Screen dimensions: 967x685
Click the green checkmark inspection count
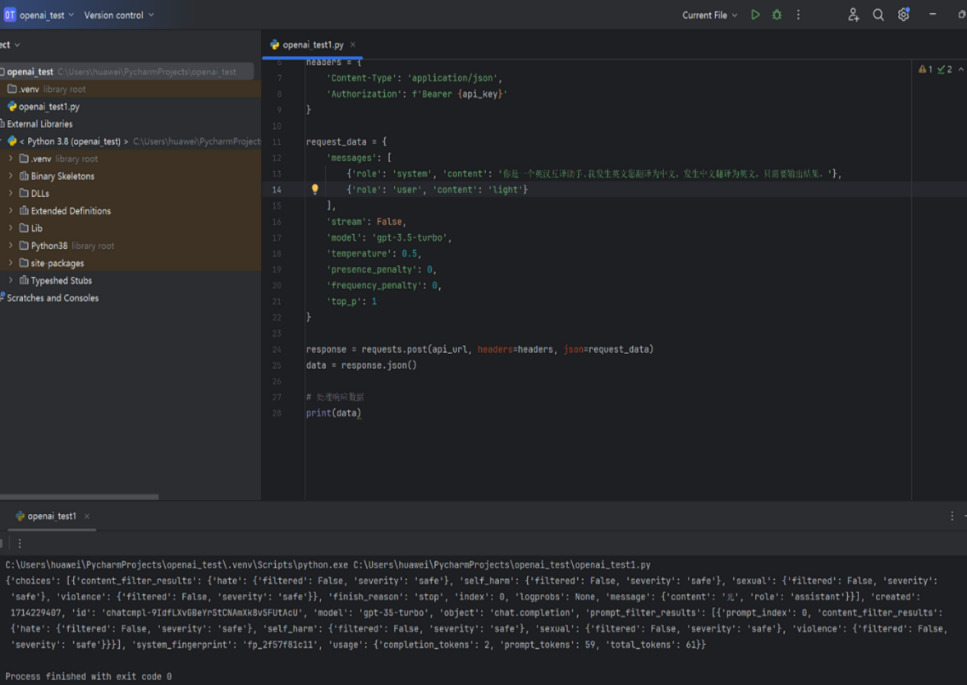(944, 69)
